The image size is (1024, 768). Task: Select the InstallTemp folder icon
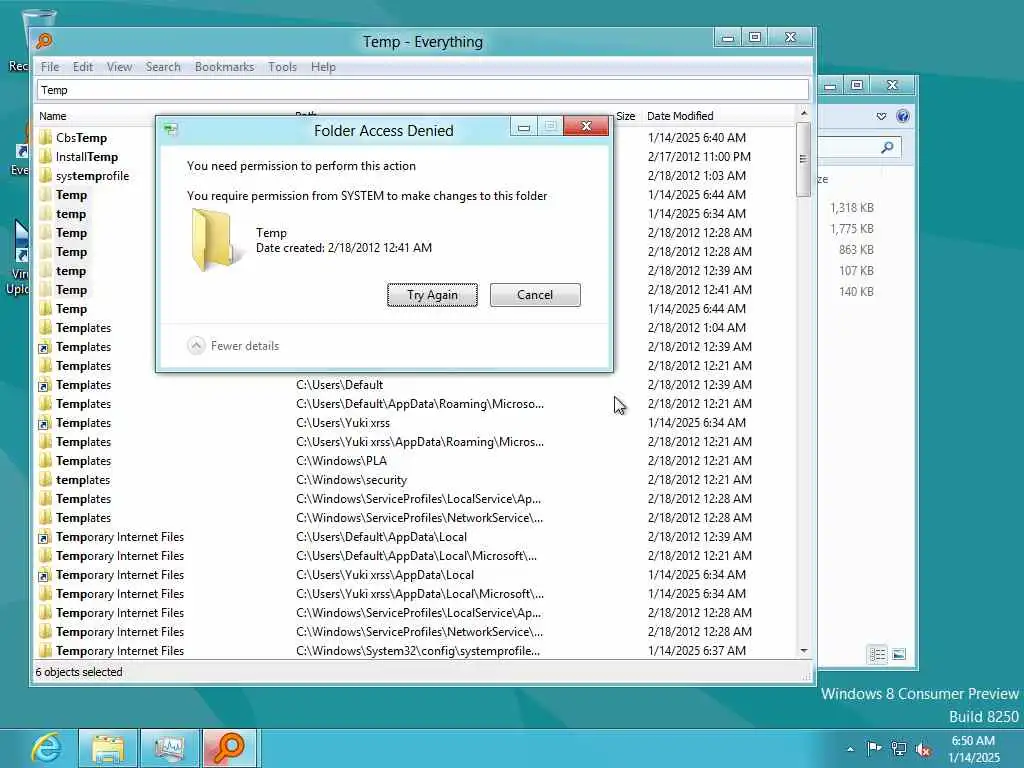click(45, 157)
